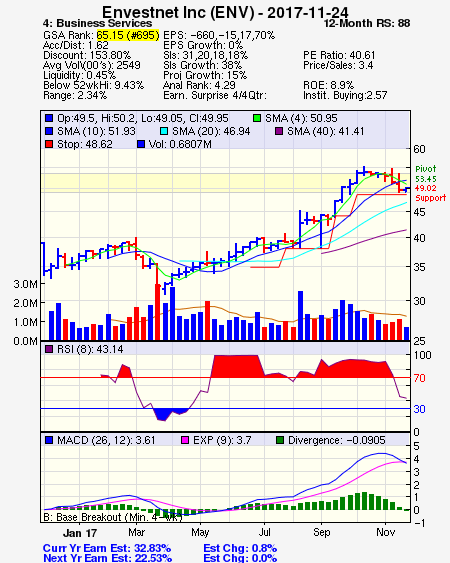Viewport: 450px width, 563px height.
Task: Click the 3.0M volume axis label
Action: (x=25, y=284)
